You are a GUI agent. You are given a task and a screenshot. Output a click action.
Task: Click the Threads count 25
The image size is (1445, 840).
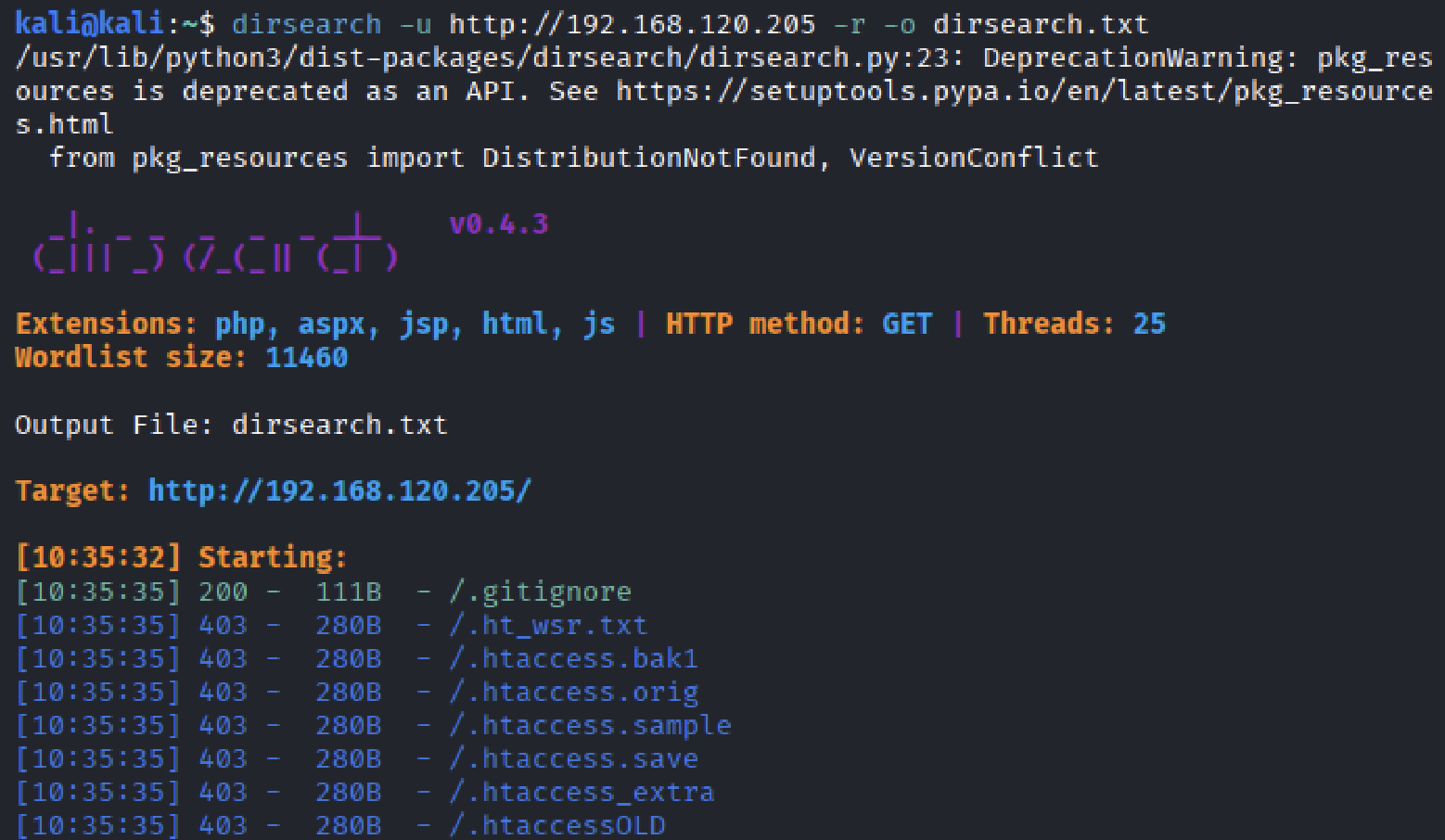point(1148,324)
